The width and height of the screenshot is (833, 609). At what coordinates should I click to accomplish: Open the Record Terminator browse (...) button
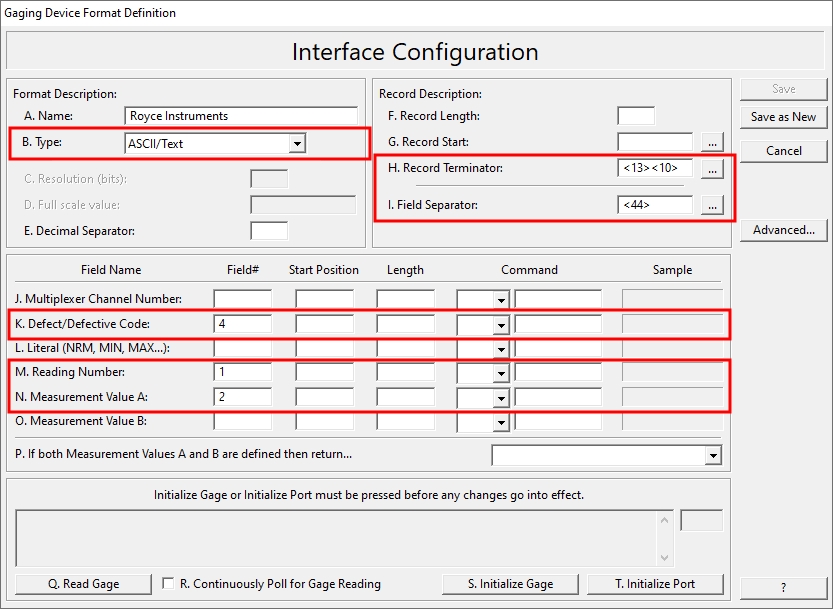coord(712,169)
